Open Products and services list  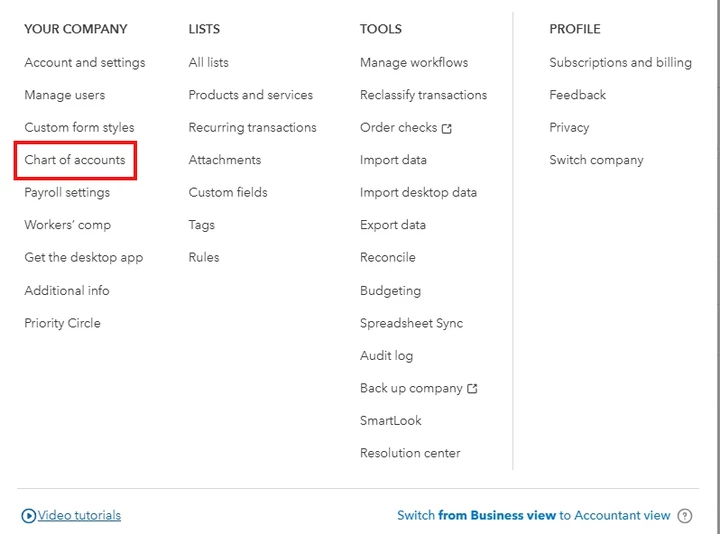(x=251, y=95)
